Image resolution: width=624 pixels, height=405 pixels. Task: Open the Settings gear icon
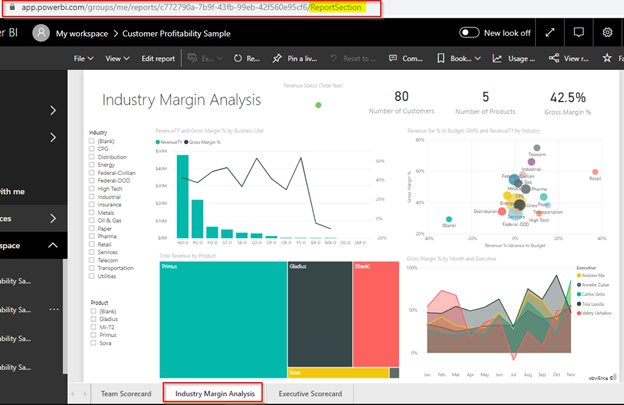click(x=607, y=33)
